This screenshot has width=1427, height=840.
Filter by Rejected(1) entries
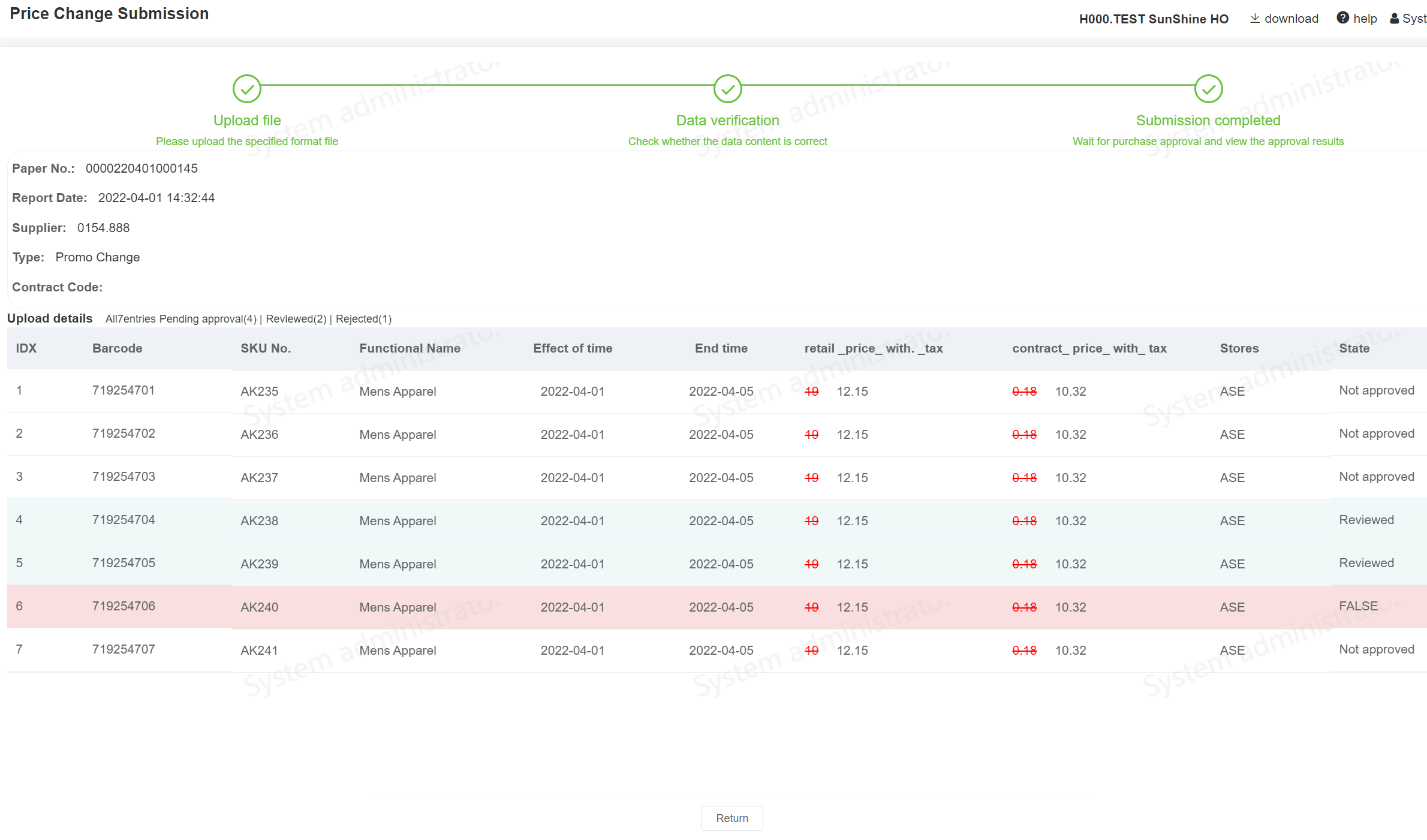[363, 319]
